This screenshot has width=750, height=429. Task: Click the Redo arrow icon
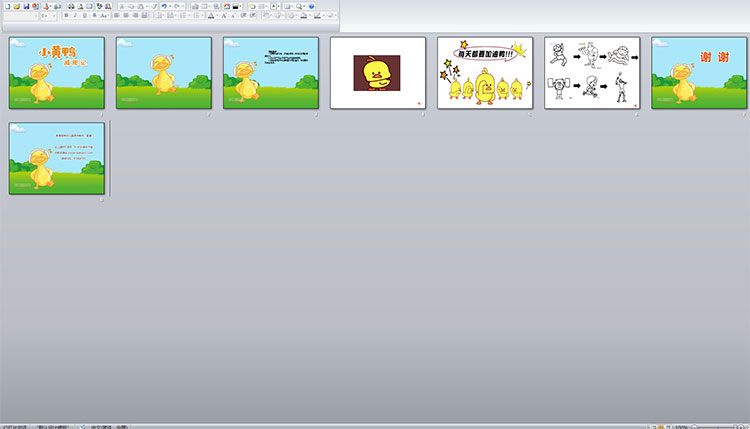pos(176,6)
